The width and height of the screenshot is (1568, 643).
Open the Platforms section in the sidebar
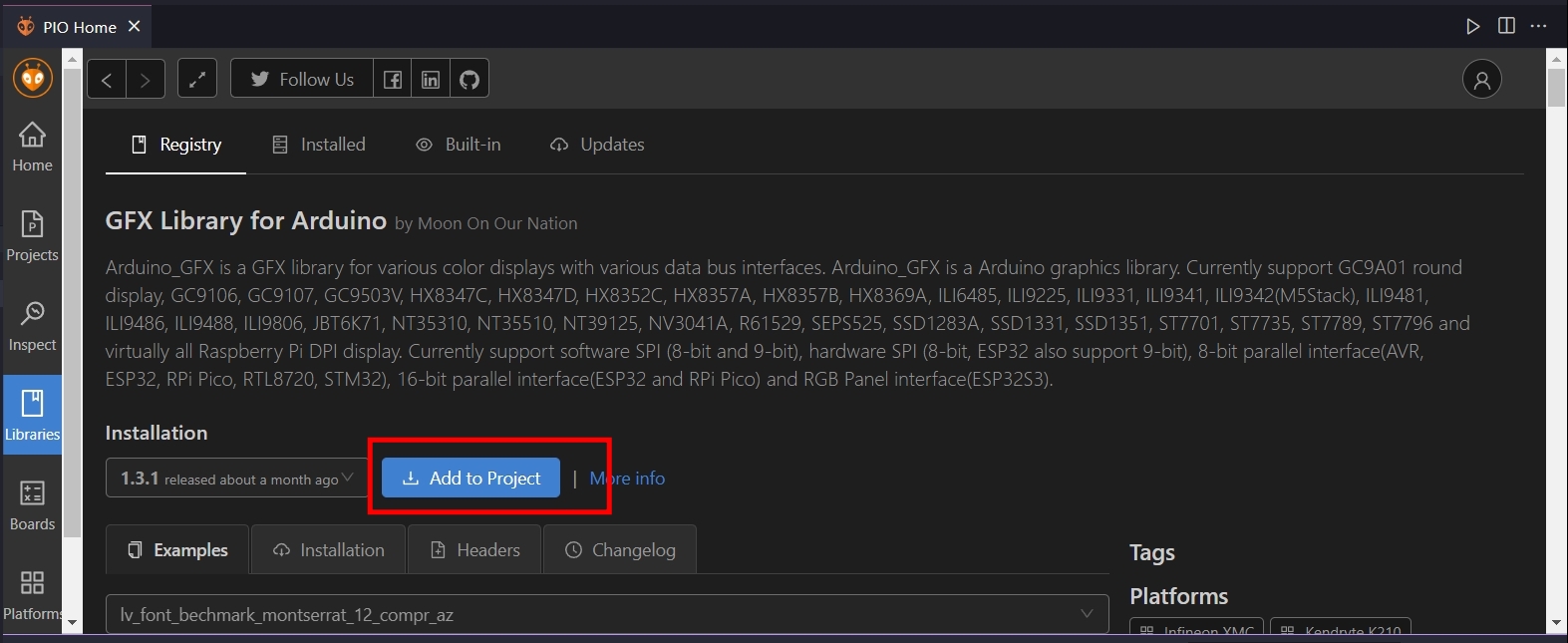(x=32, y=595)
